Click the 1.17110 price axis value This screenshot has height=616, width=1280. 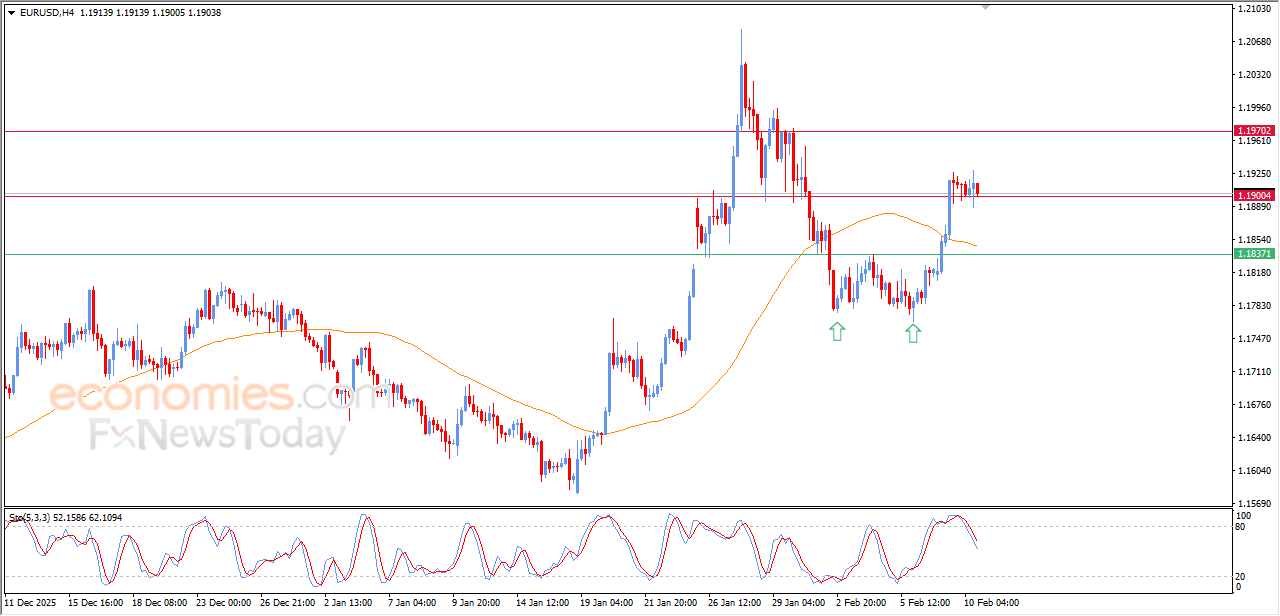(1253, 372)
